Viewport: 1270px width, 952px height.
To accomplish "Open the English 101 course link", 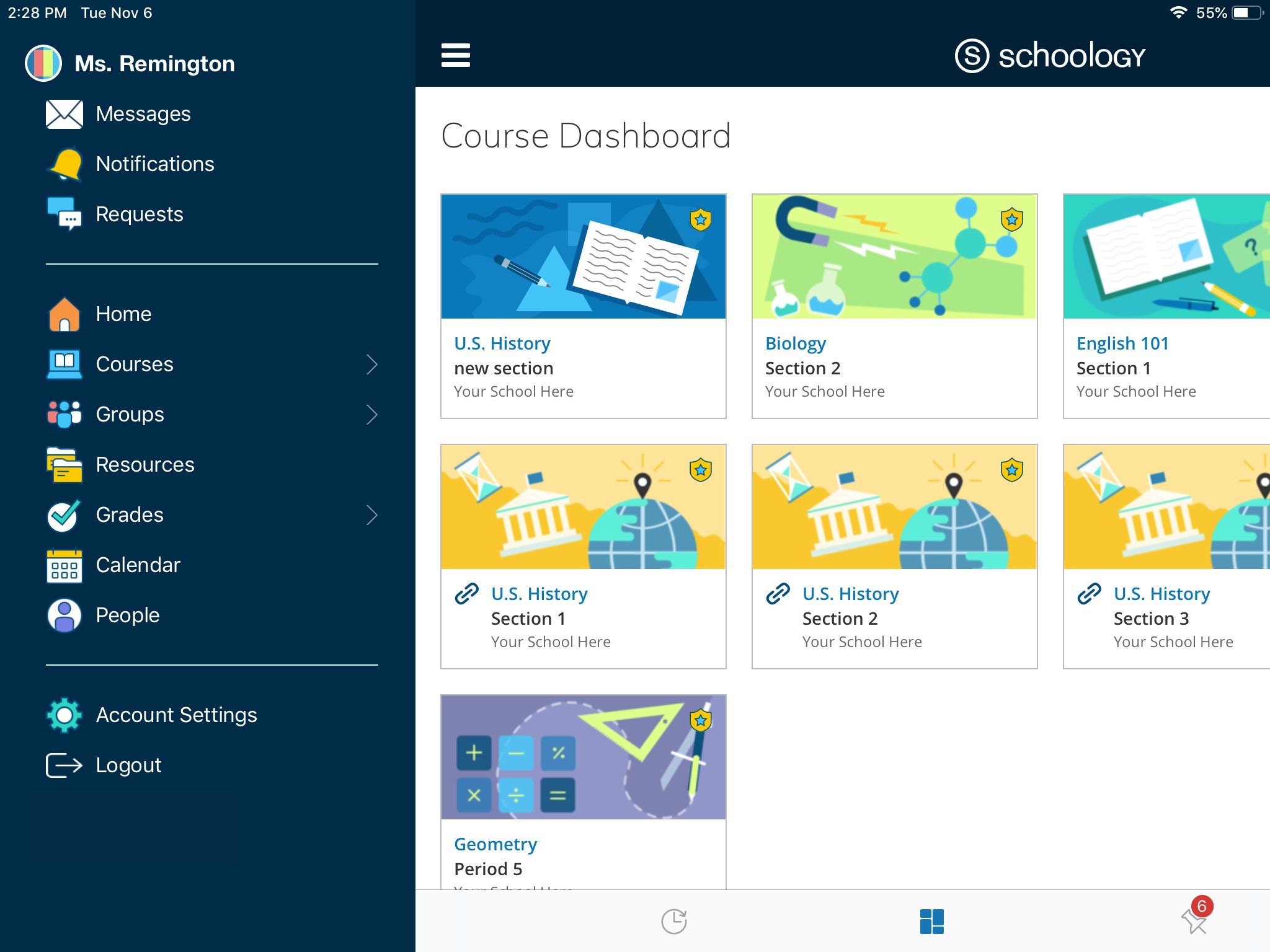I will 1122,343.
